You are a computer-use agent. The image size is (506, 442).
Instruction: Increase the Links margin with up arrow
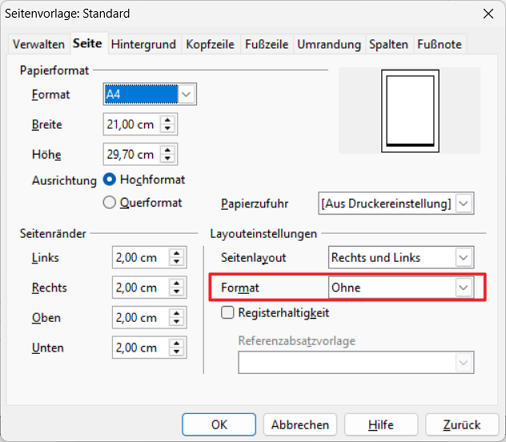tap(177, 253)
